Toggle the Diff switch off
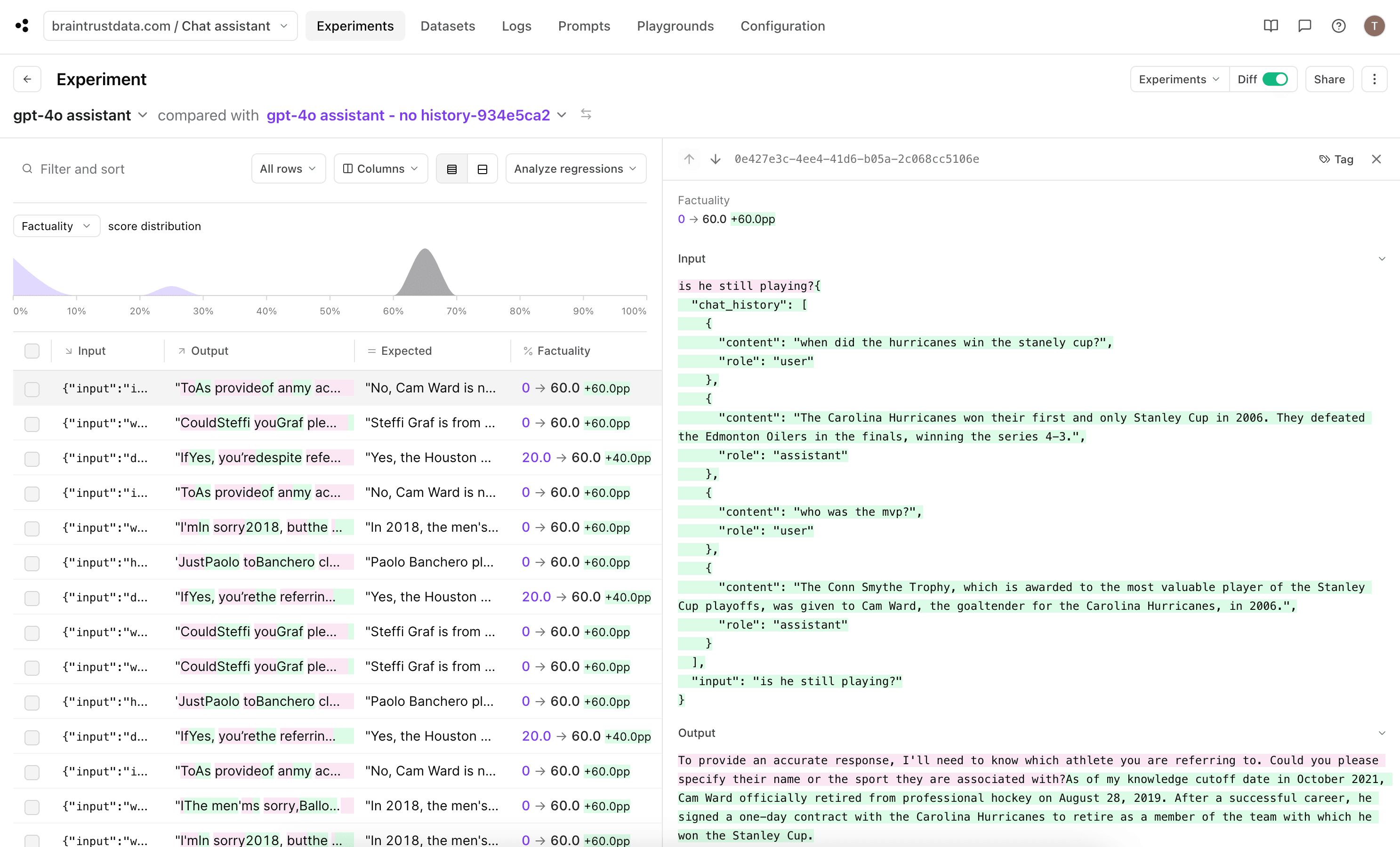The height and width of the screenshot is (847, 1400). 1275,79
